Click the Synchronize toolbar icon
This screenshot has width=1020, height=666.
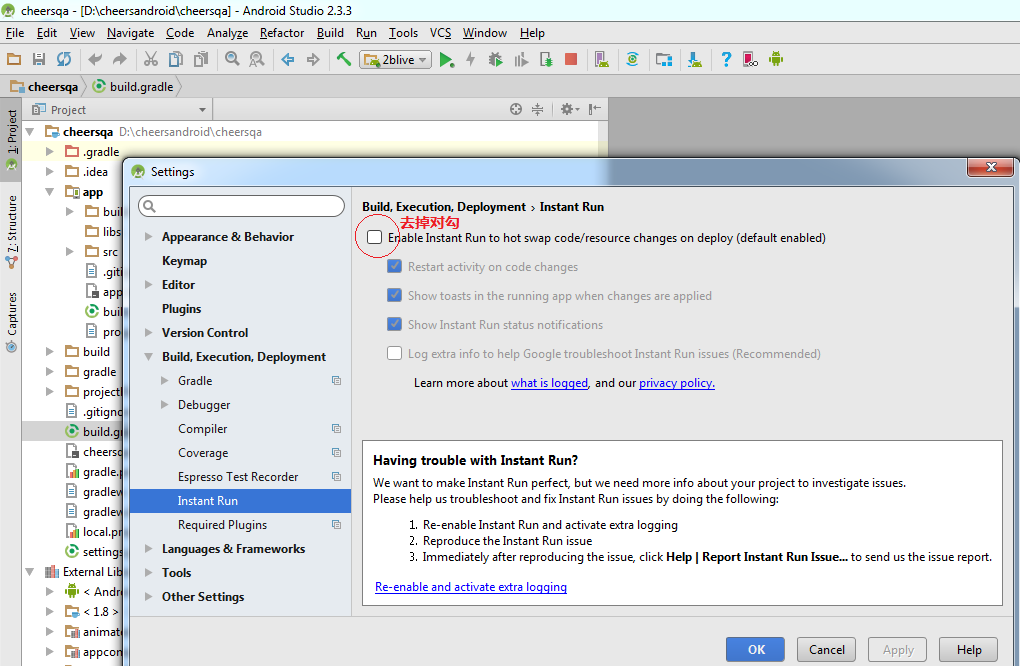pyautogui.click(x=64, y=60)
